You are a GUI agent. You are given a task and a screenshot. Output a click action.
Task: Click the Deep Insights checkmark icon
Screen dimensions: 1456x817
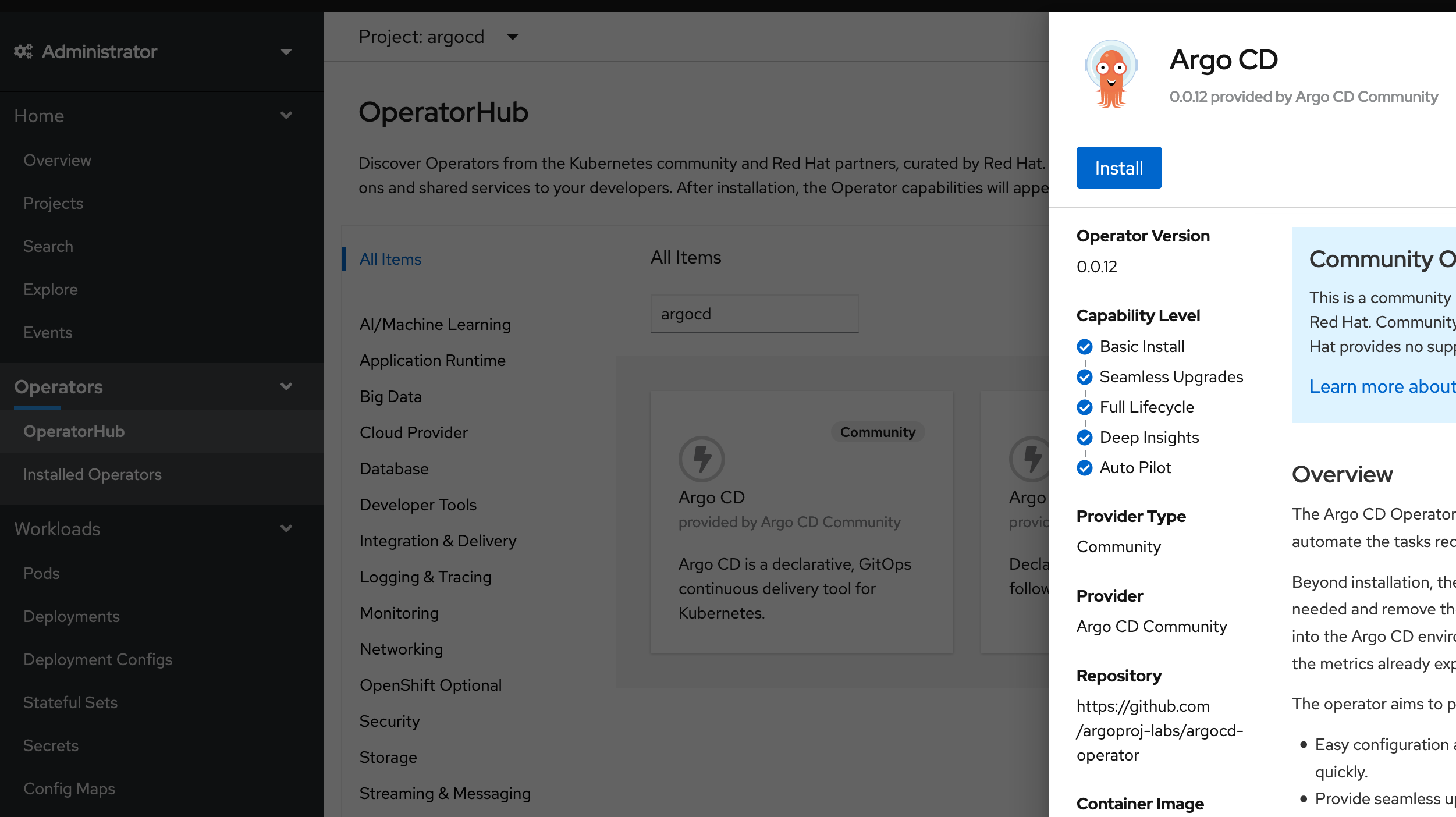pyautogui.click(x=1085, y=438)
